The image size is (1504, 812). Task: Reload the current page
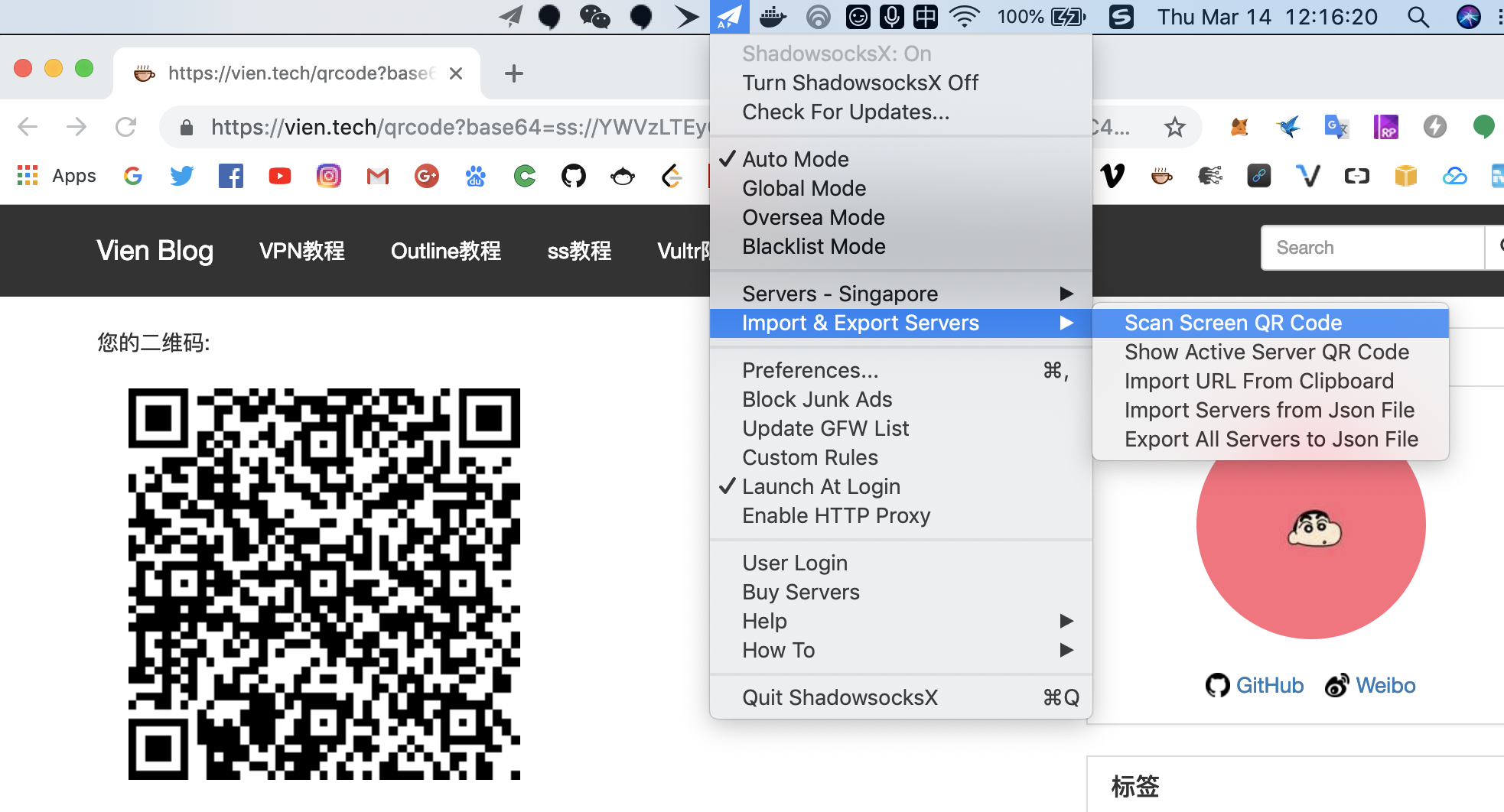(125, 127)
